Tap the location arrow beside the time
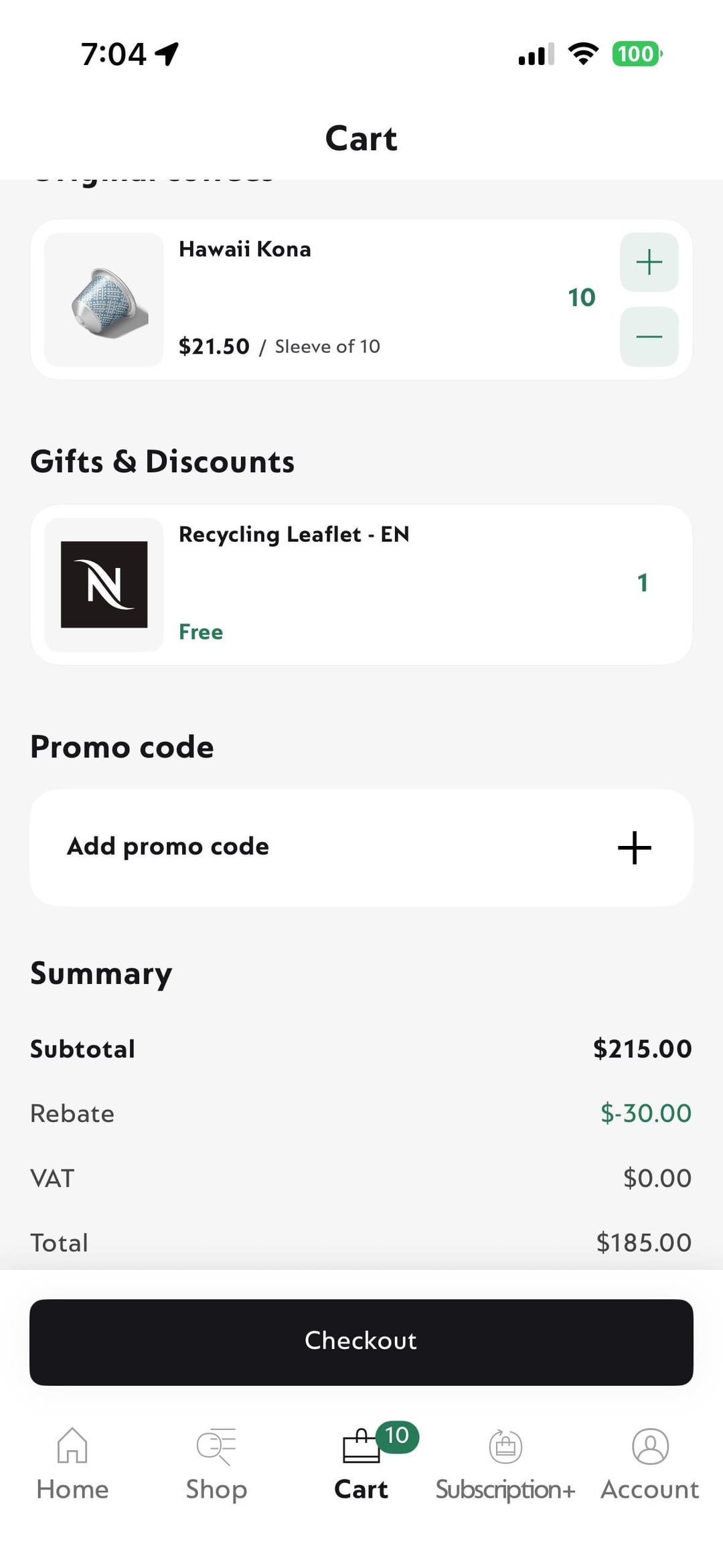This screenshot has height=1568, width=723. point(167,54)
